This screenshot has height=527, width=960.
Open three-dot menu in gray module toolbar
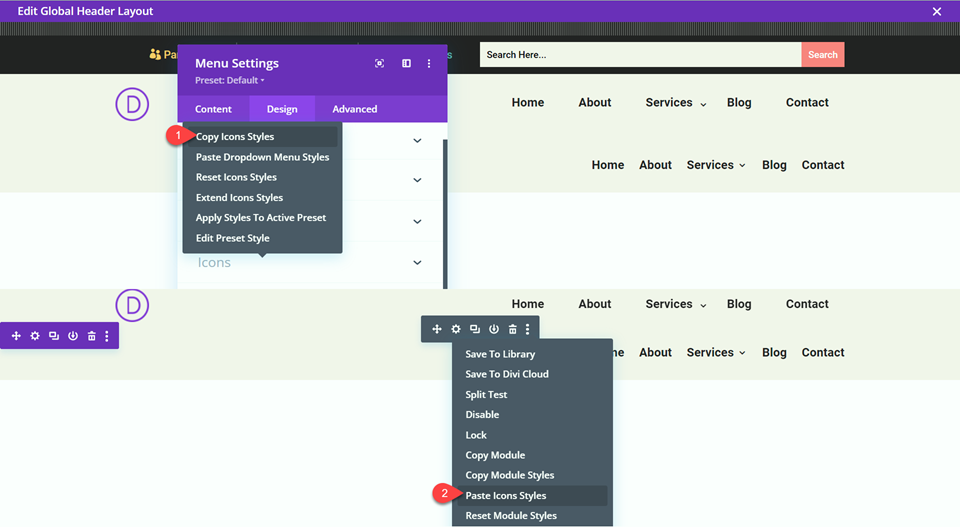tap(528, 329)
